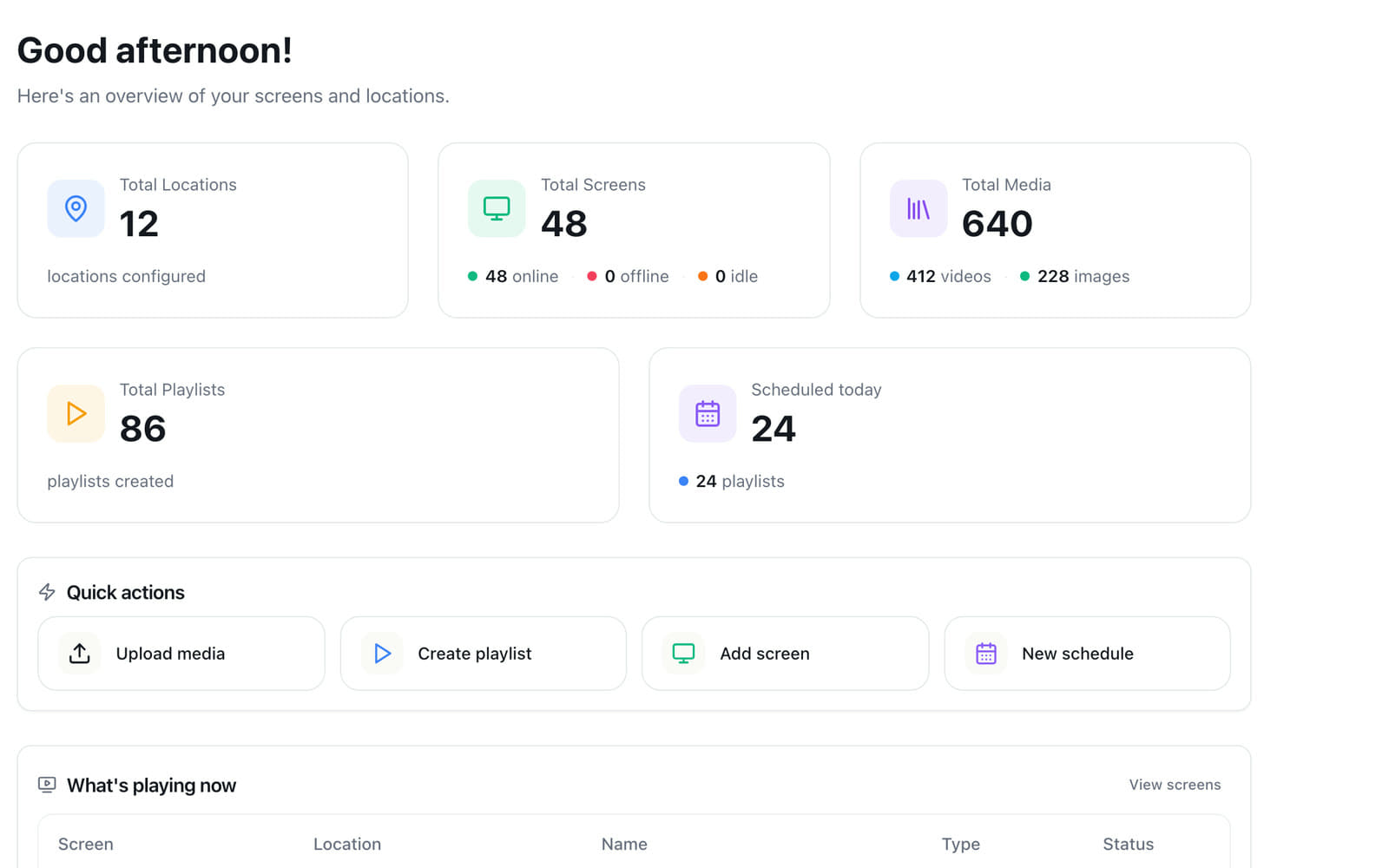
Task: Click the blue play icon by Create playlist
Action: point(382,654)
